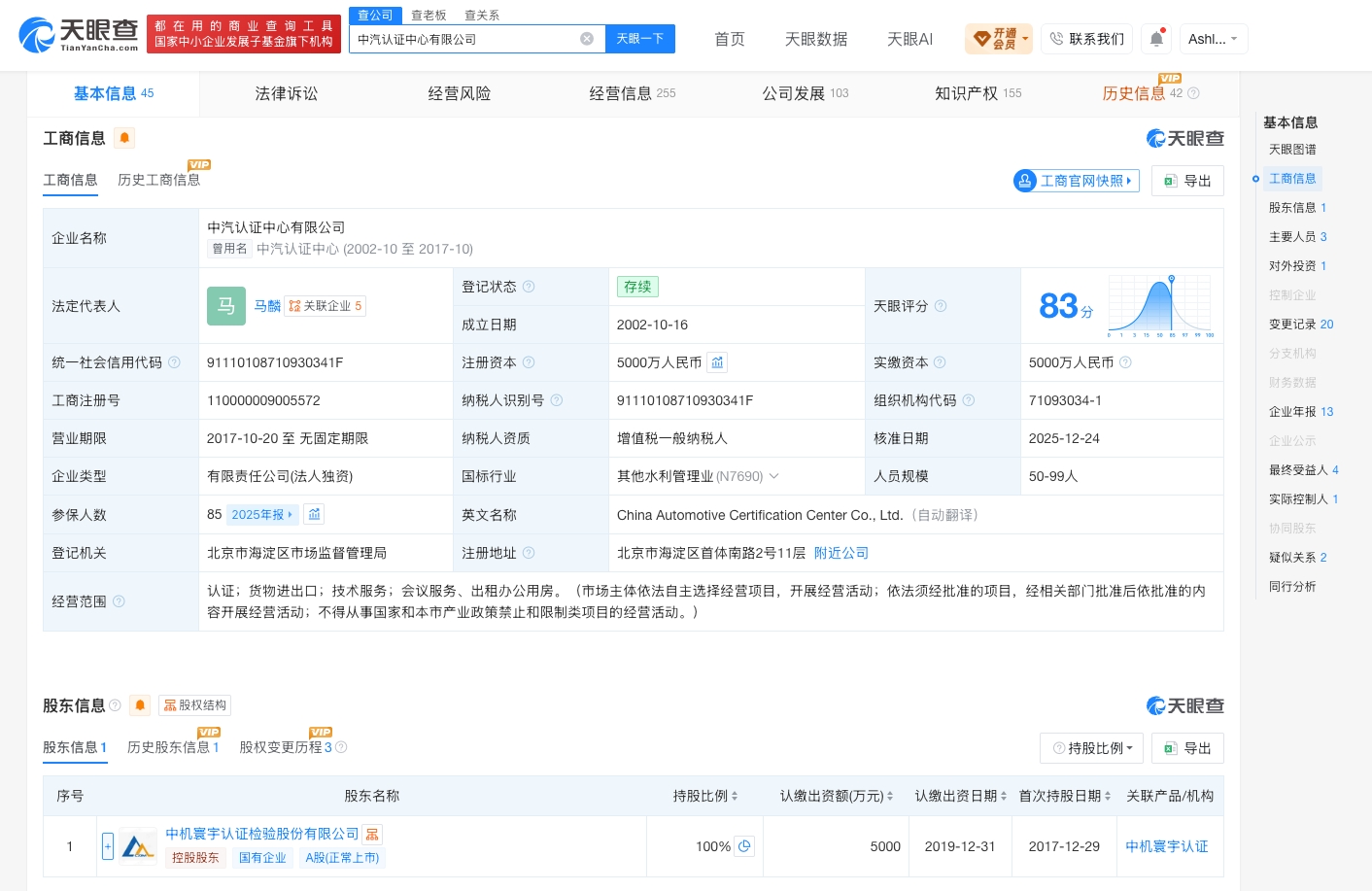Image resolution: width=1372 pixels, height=891 pixels.
Task: Expand the 2025年报 tag for insured count
Action: click(262, 515)
